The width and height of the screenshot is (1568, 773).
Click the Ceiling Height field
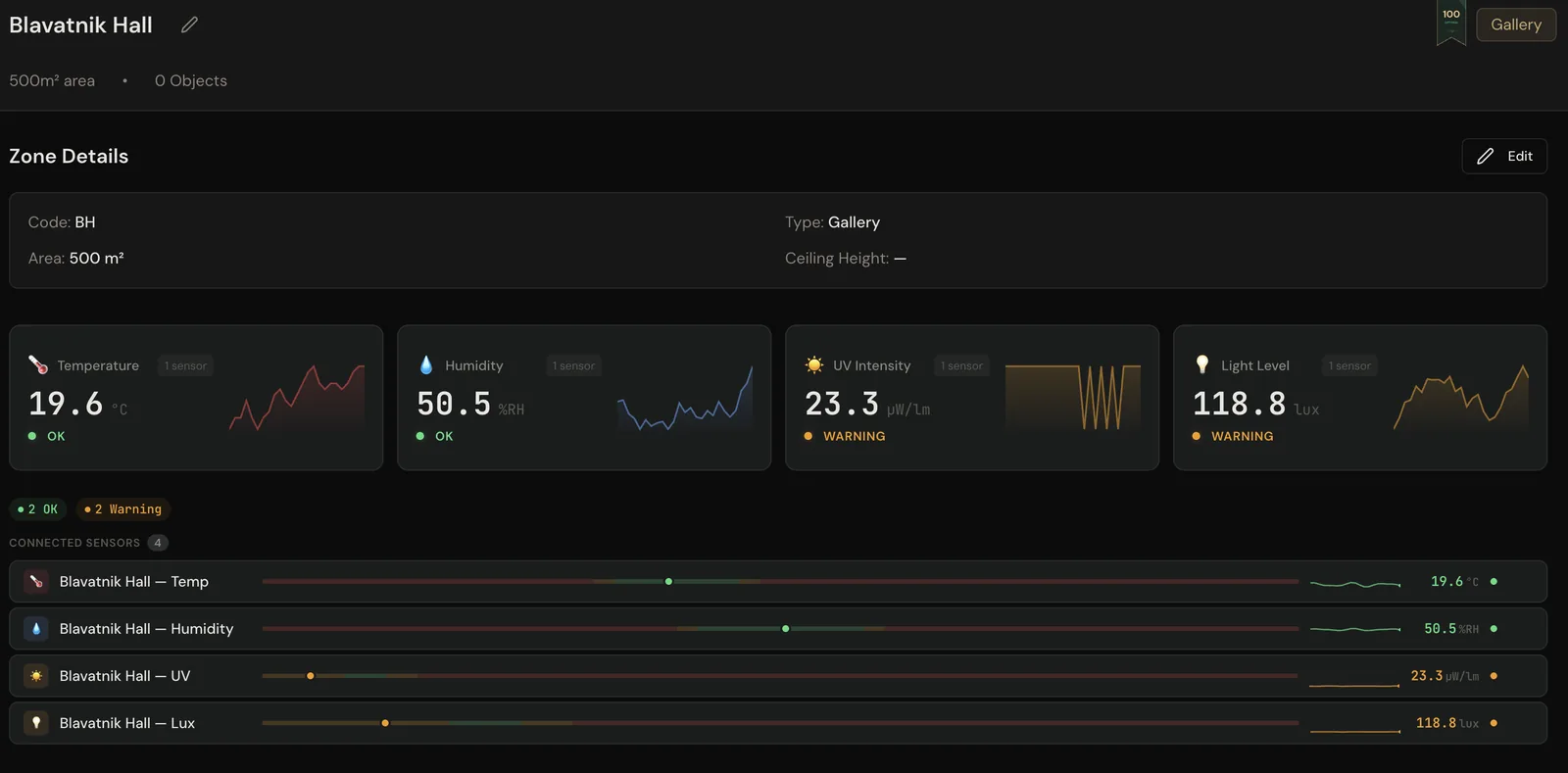point(846,259)
